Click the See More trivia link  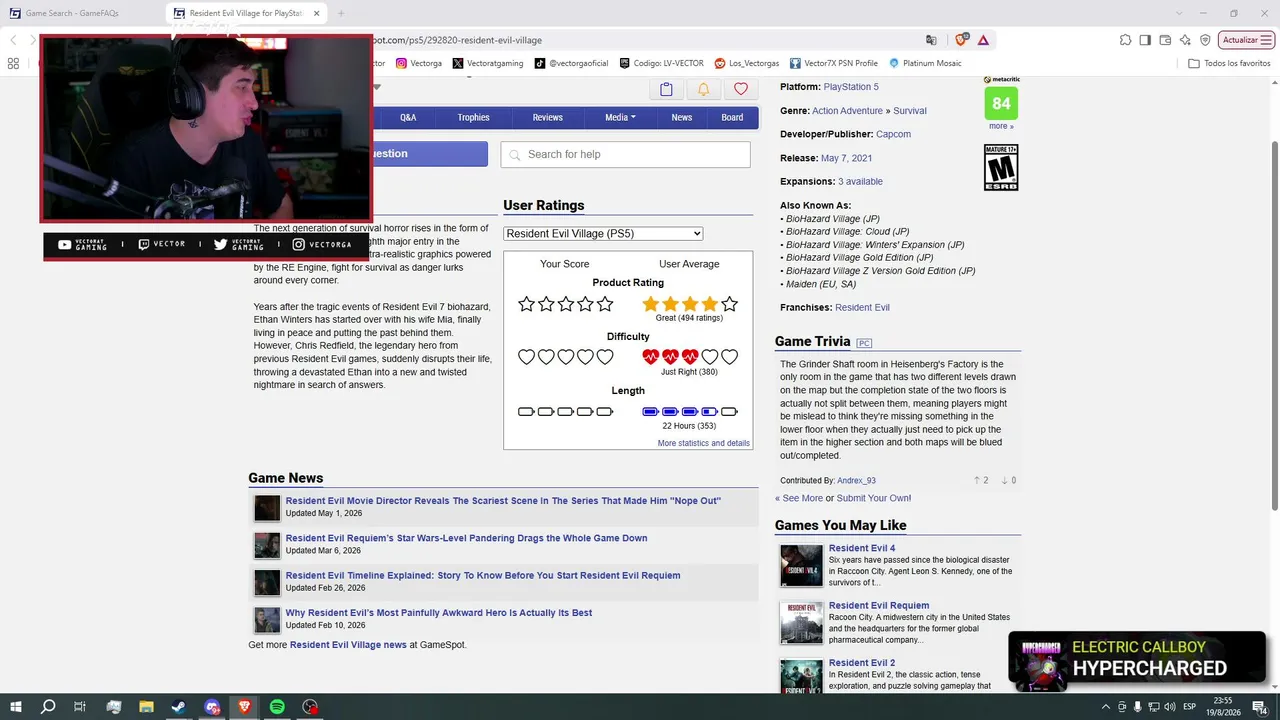coord(799,498)
